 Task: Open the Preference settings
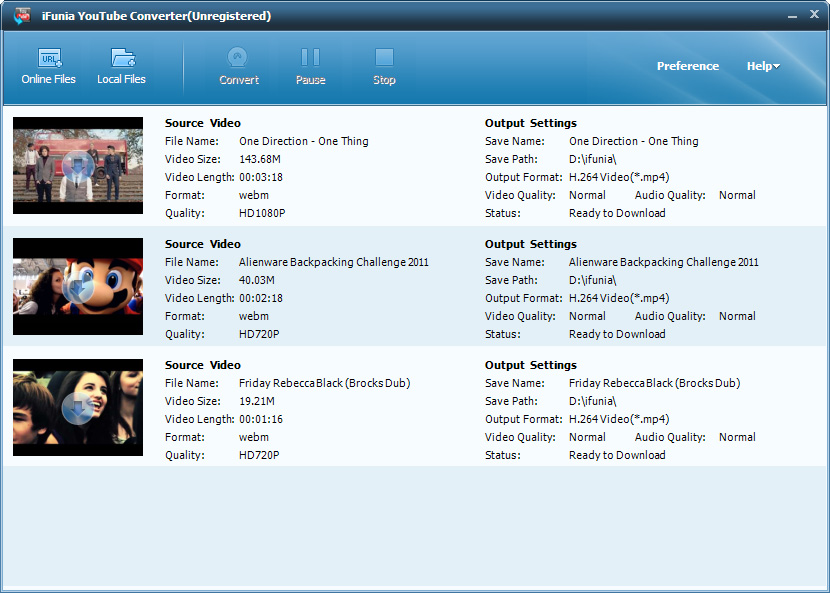click(688, 66)
